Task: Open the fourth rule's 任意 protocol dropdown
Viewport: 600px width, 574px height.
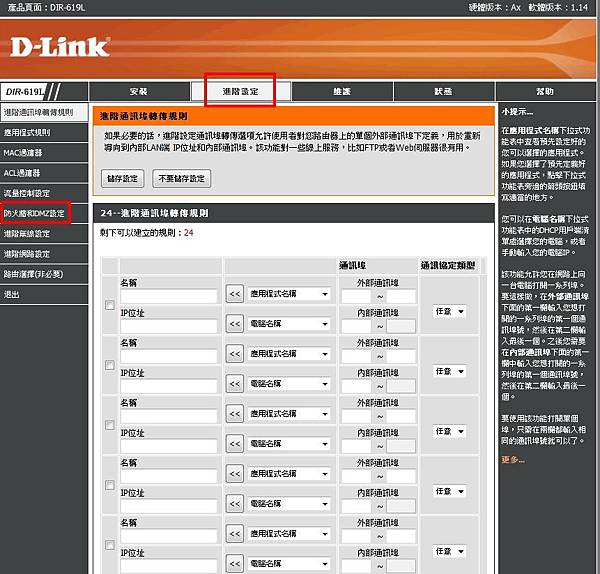Action: [450, 491]
